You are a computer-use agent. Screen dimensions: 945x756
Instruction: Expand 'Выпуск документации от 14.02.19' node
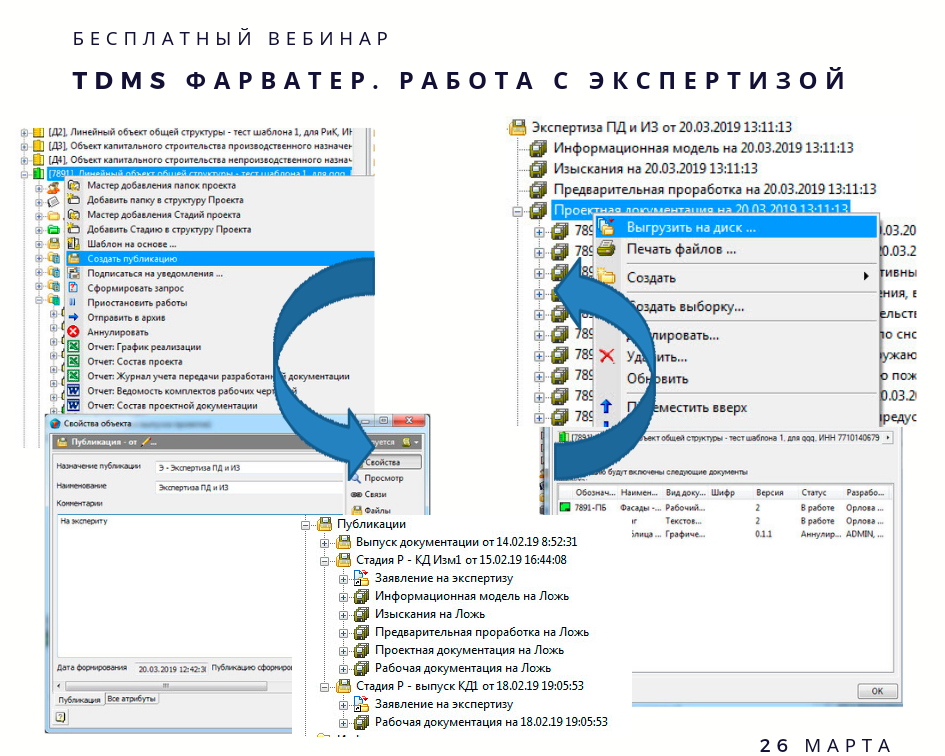point(324,543)
